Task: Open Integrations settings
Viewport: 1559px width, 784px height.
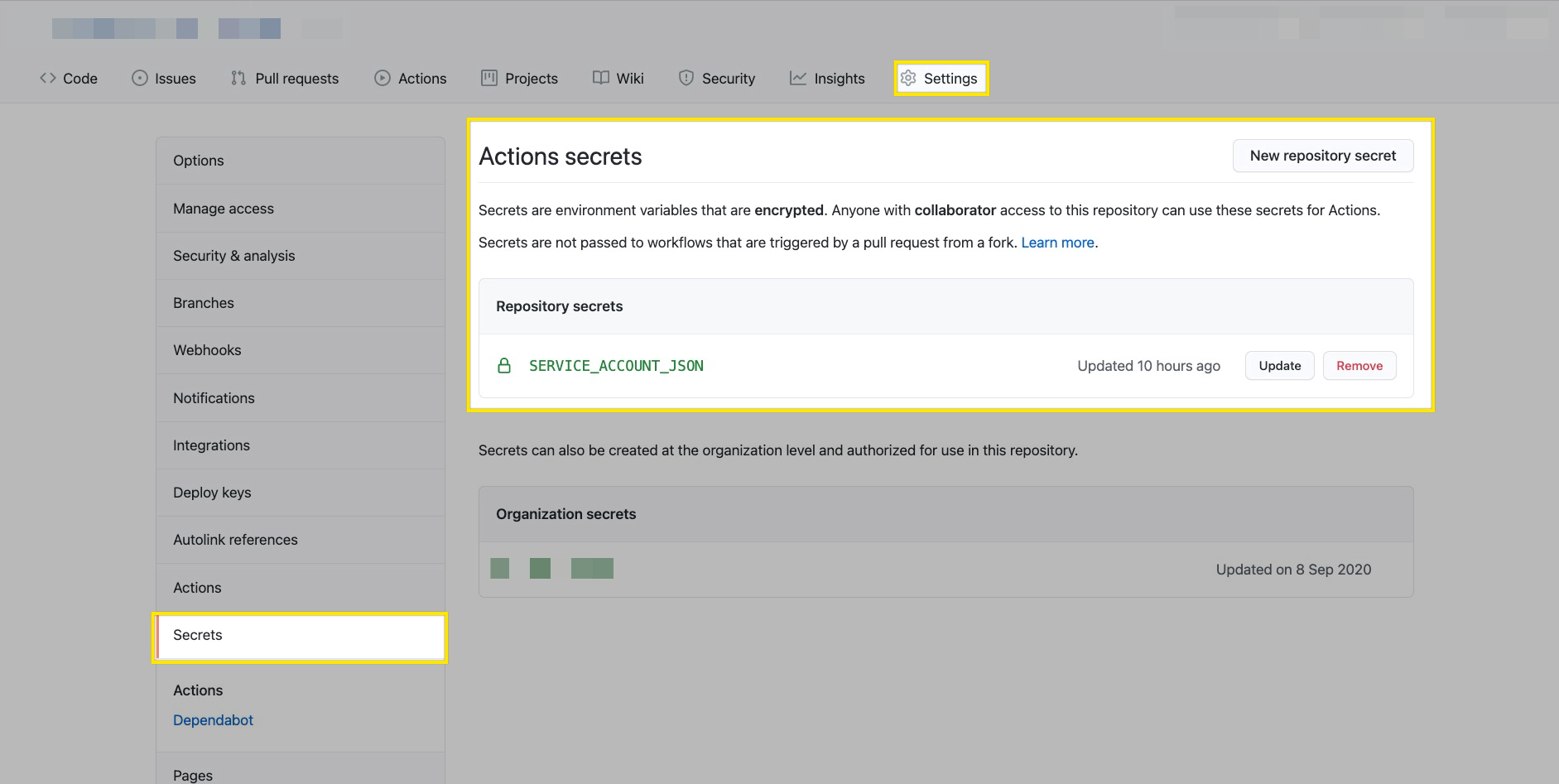Action: tap(301, 445)
